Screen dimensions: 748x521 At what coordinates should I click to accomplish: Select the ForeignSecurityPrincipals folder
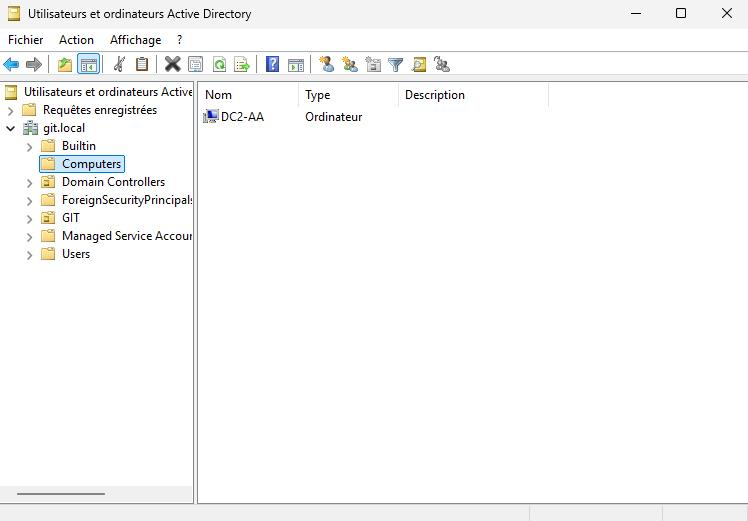pyautogui.click(x=127, y=200)
